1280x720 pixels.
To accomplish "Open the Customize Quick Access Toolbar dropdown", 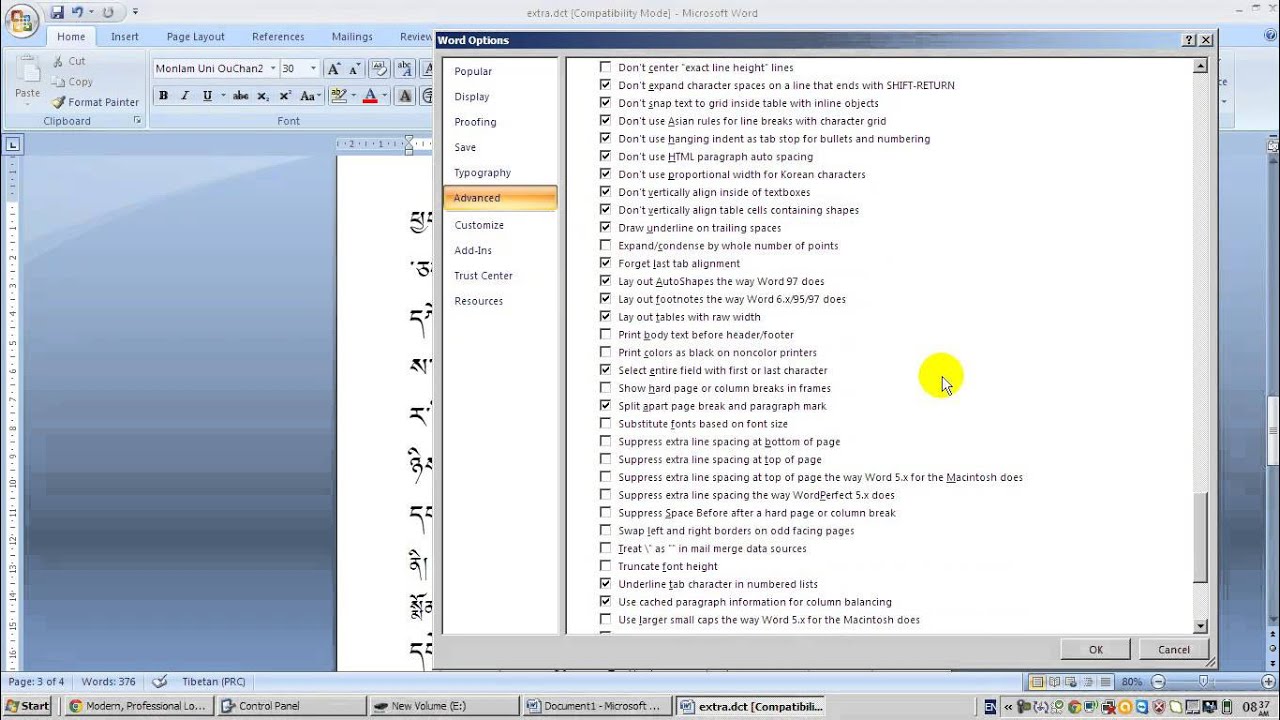I will [136, 12].
